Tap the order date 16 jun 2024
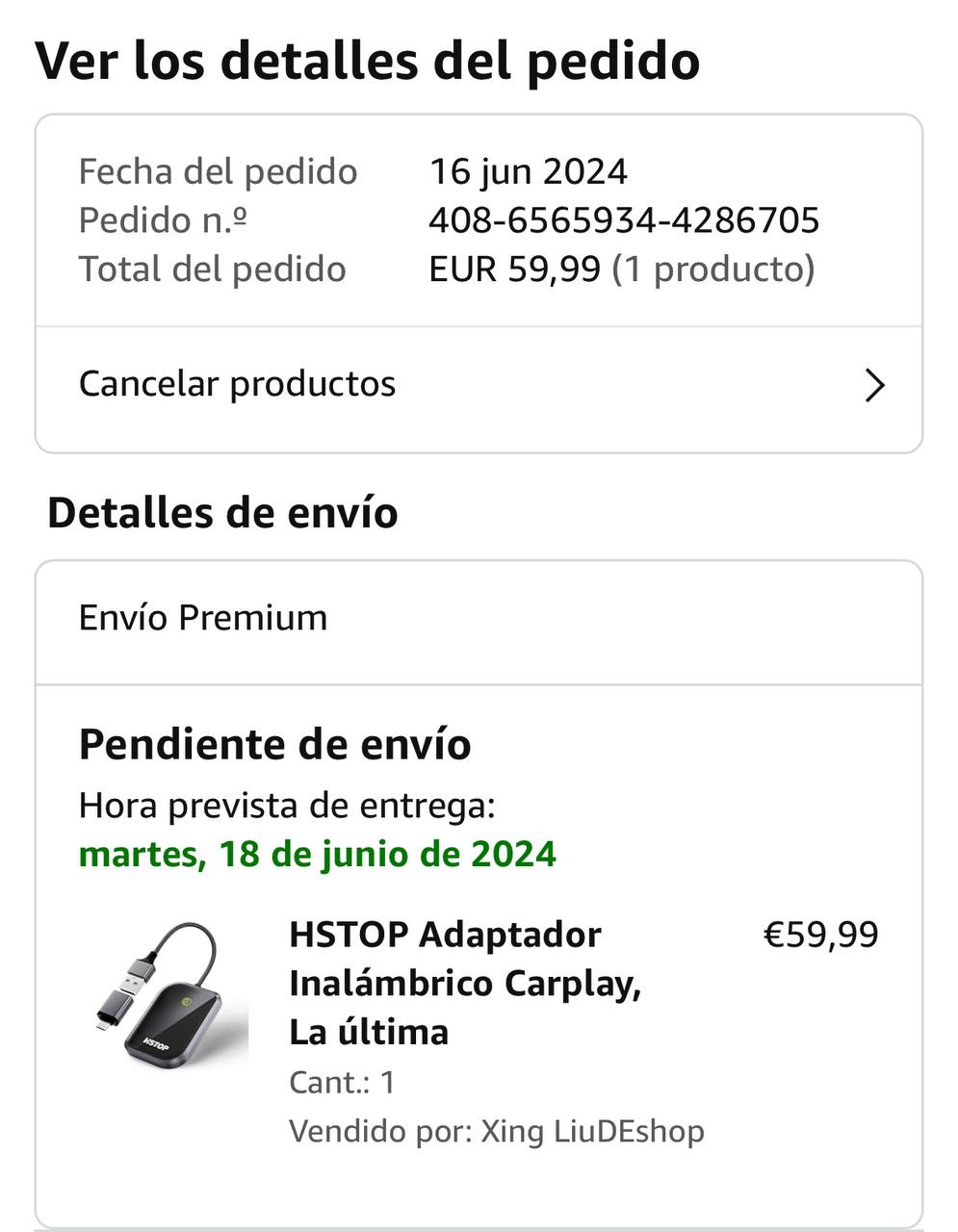 pyautogui.click(x=528, y=172)
